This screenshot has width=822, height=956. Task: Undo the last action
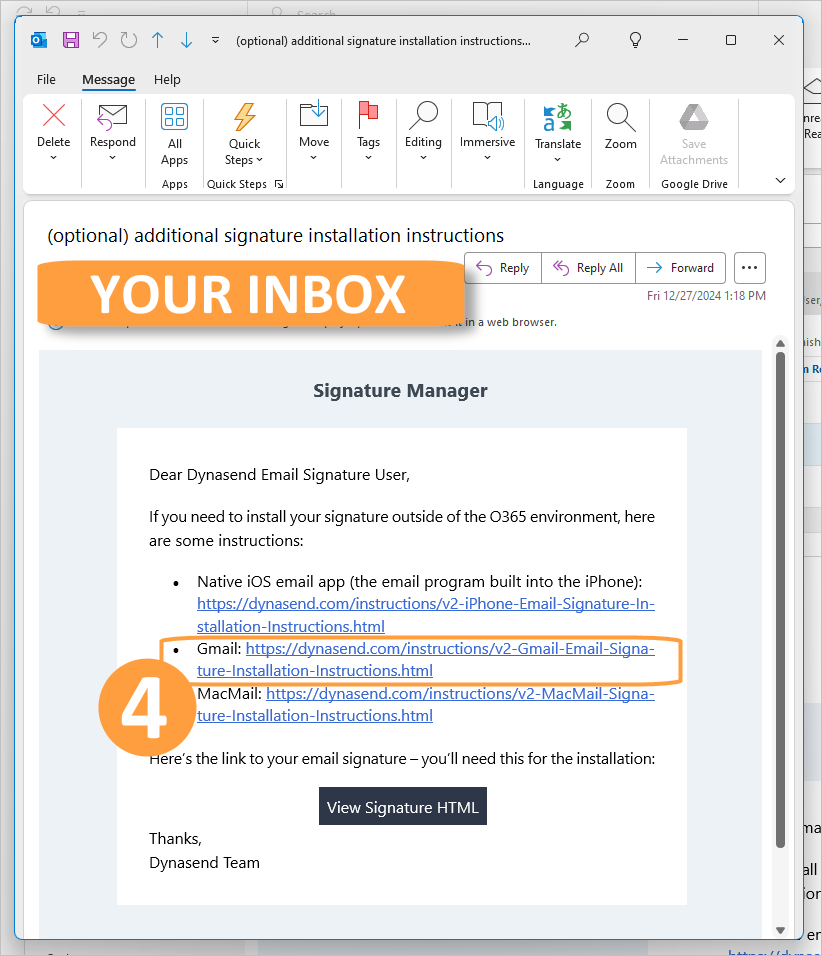[98, 40]
